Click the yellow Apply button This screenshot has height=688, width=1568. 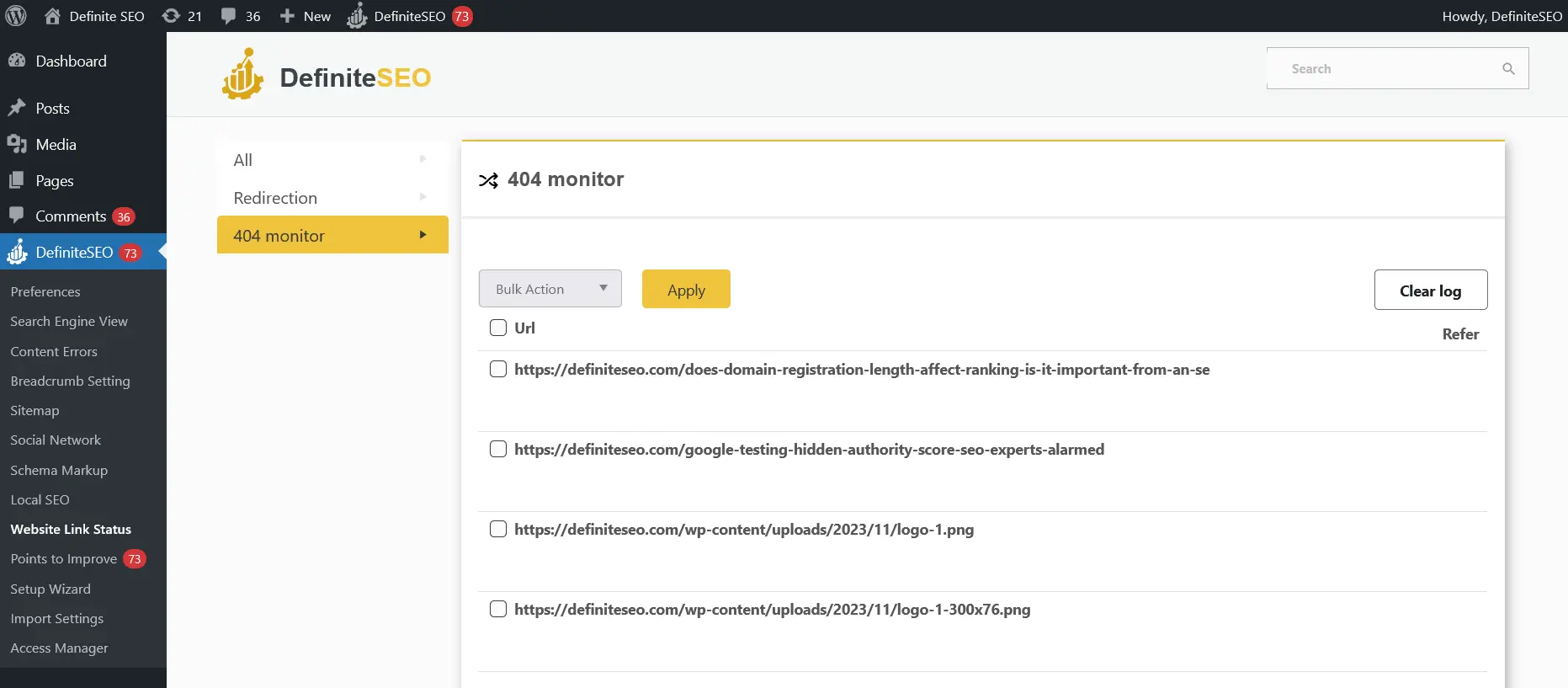tap(686, 289)
